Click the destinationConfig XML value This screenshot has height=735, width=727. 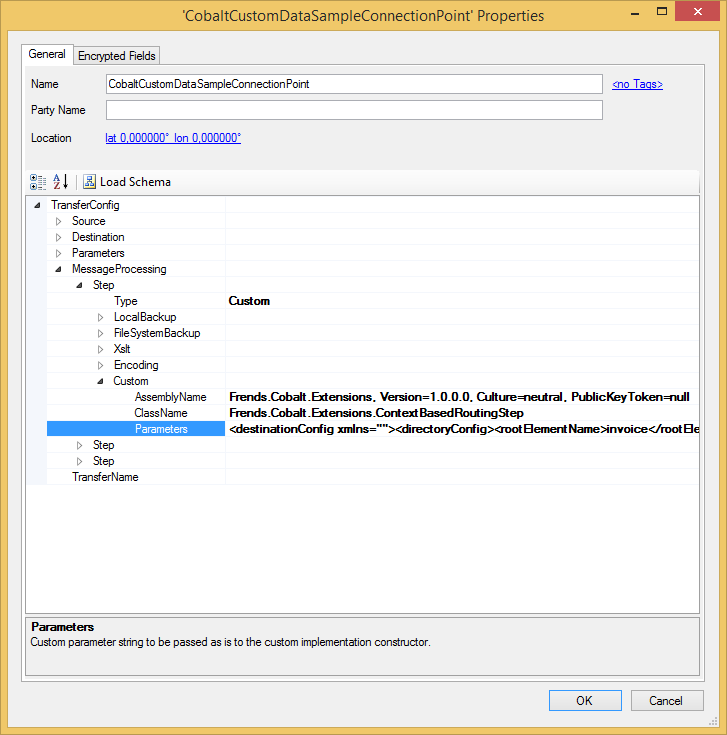tap(464, 429)
